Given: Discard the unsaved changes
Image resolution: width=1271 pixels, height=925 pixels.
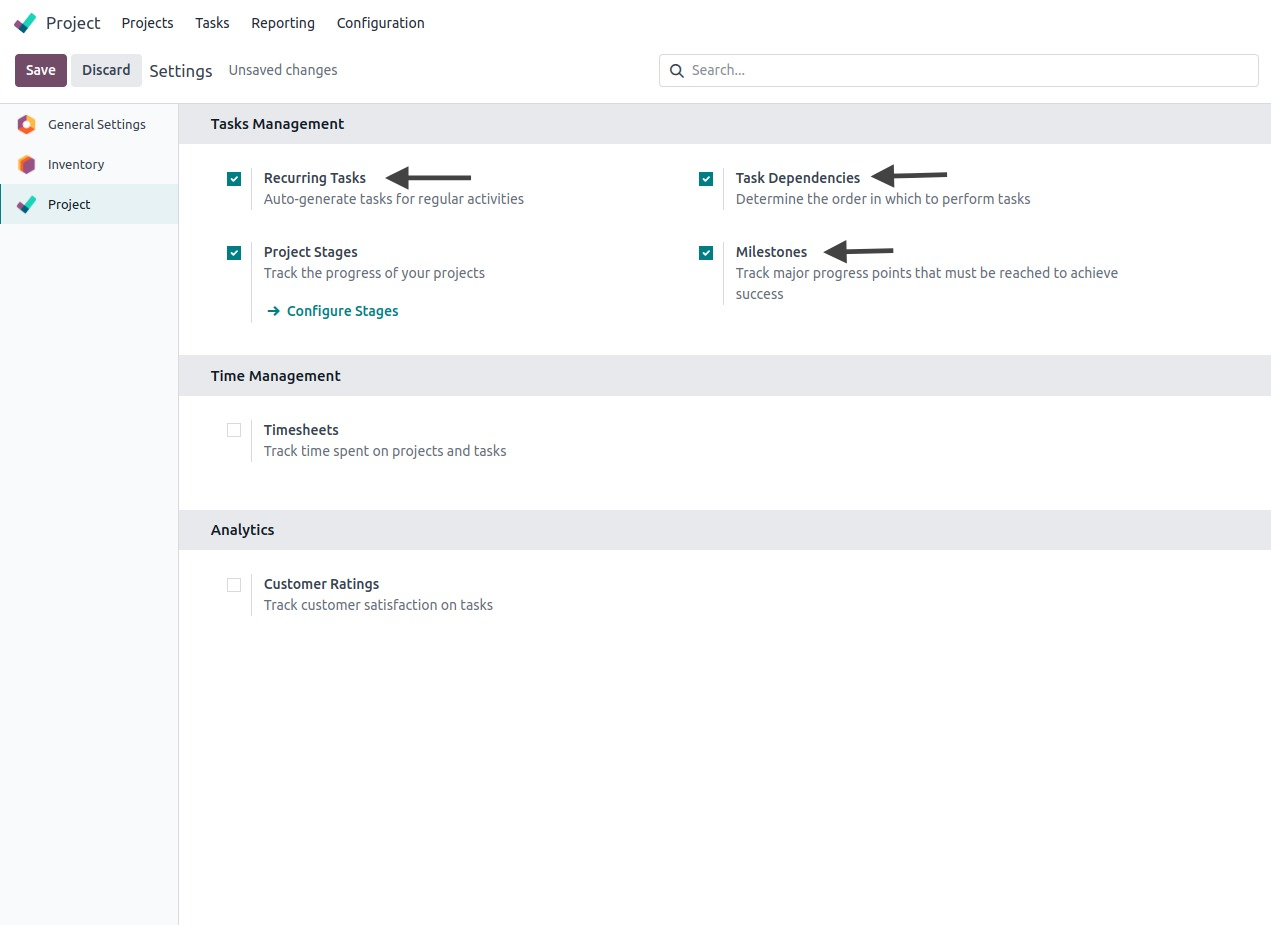Looking at the screenshot, I should (x=106, y=70).
